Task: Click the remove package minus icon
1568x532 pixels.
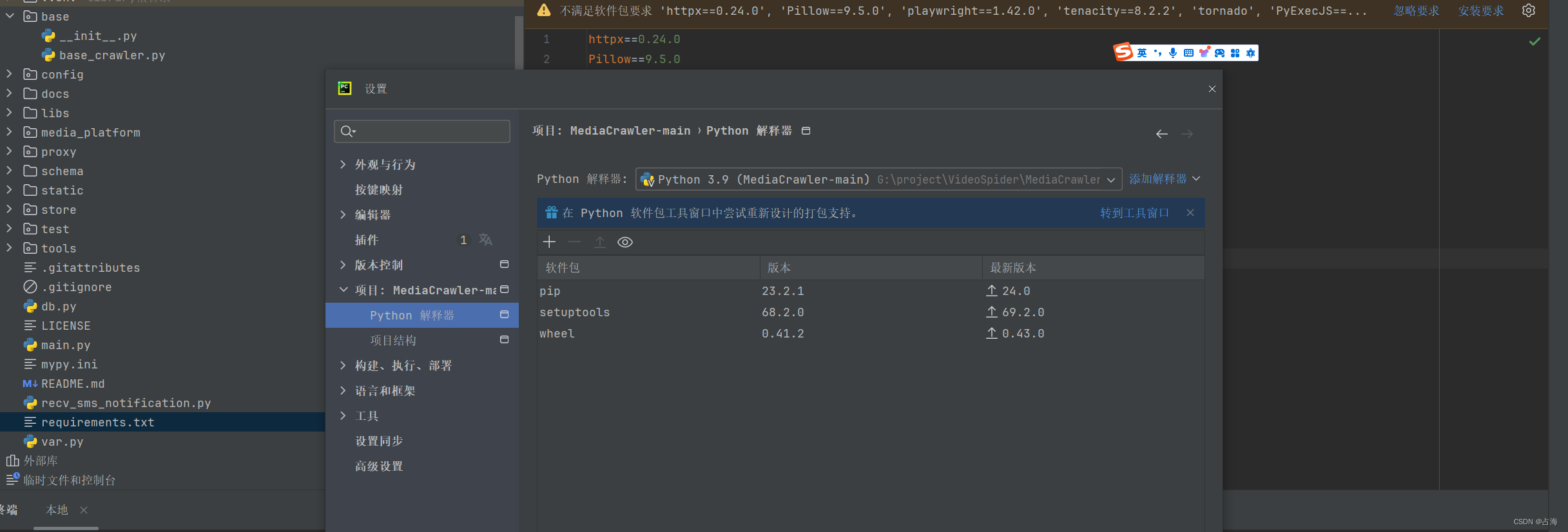Action: [574, 242]
